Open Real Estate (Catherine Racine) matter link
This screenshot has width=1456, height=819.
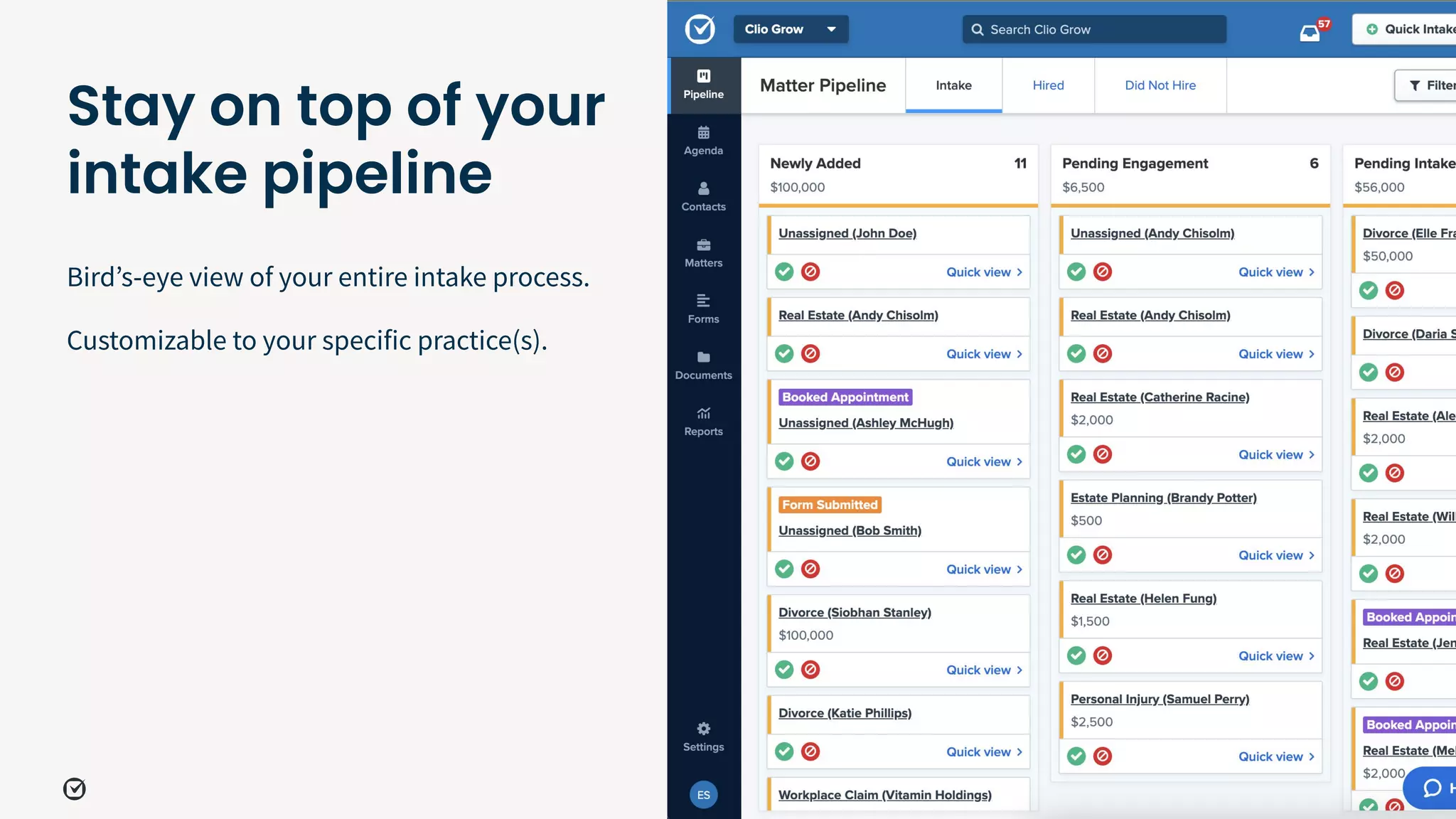point(1160,397)
